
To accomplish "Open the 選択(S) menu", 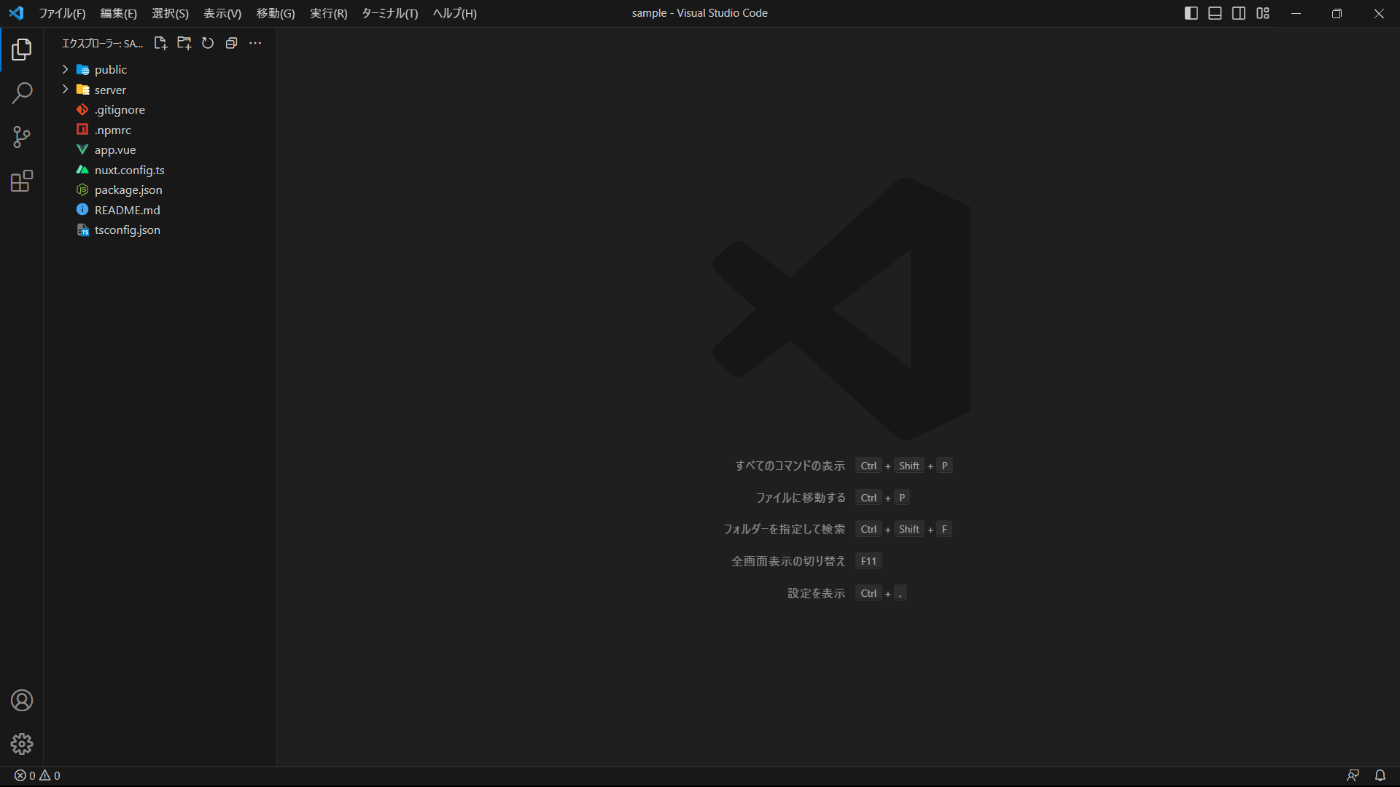I will [170, 13].
